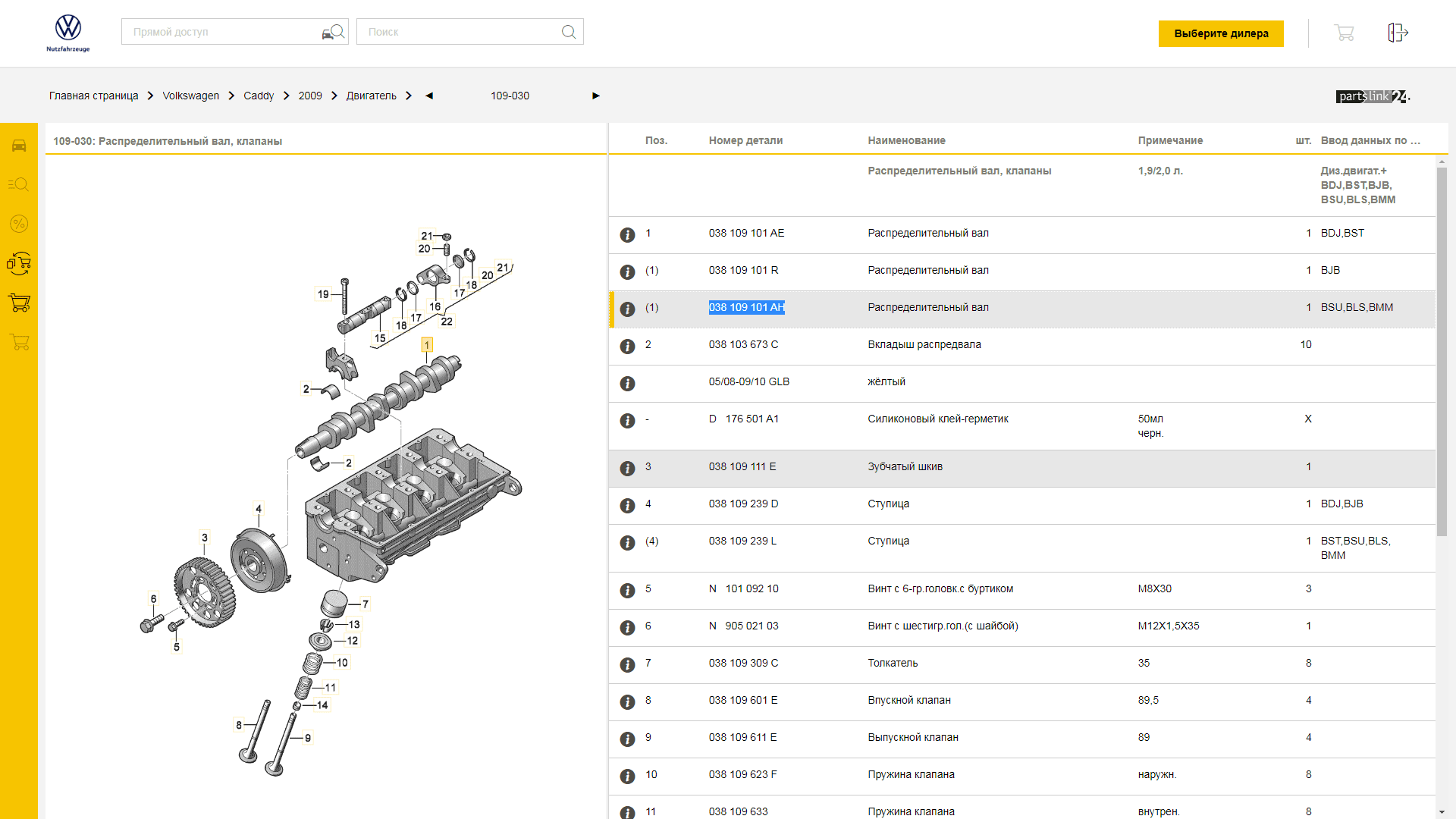This screenshot has width=1456, height=819.
Task: Show info for Выпускной клапан row
Action: [x=627, y=739]
